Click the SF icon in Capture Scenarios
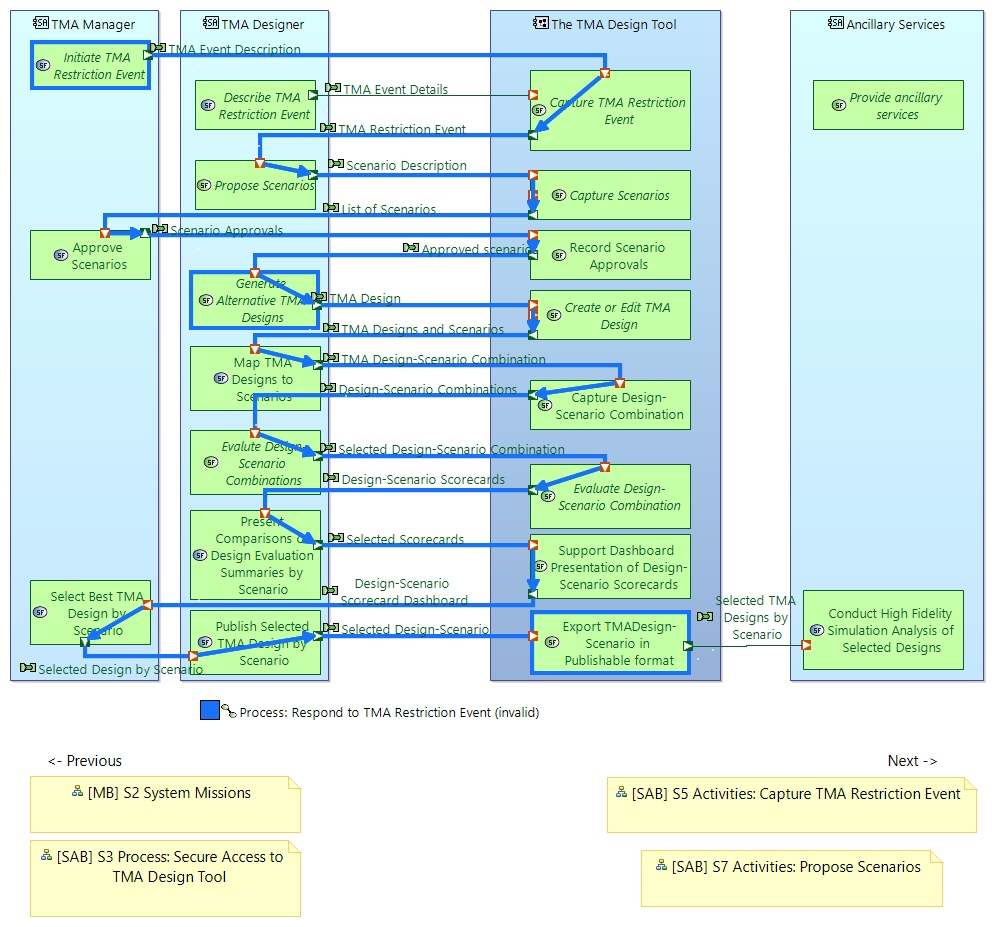This screenshot has width=996, height=927. point(559,195)
